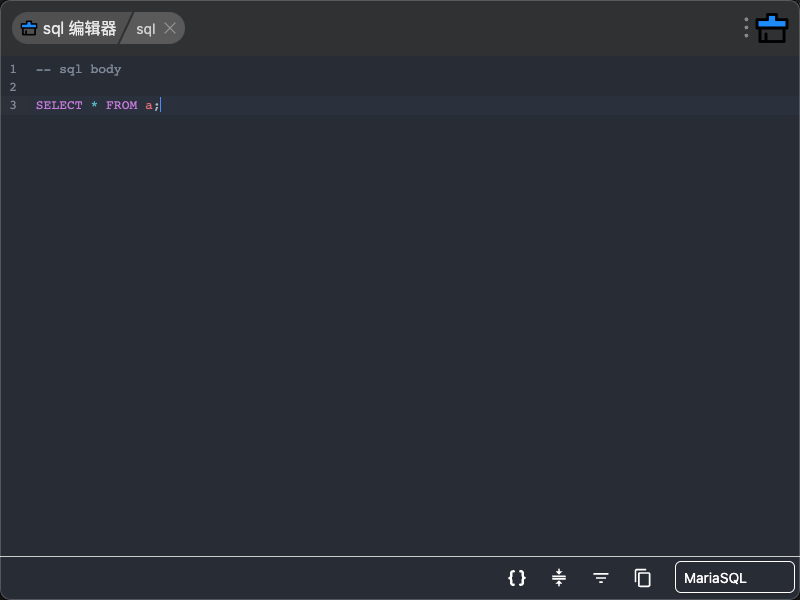Click the compress lines icon in footer
800x600 pixels.
(559, 578)
